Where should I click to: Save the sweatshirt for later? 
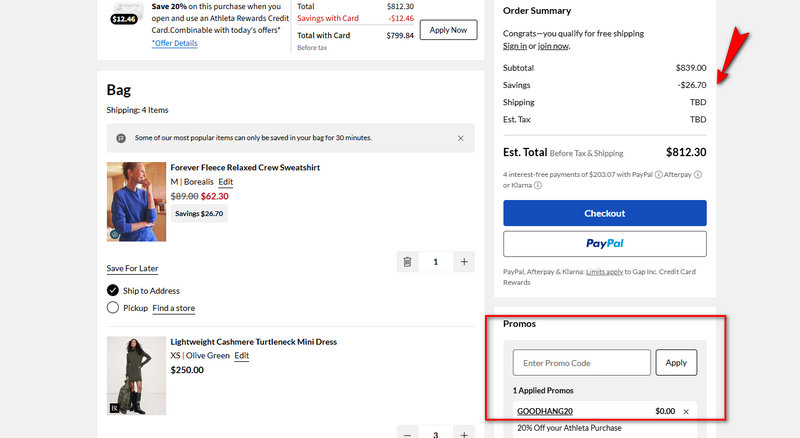132,268
